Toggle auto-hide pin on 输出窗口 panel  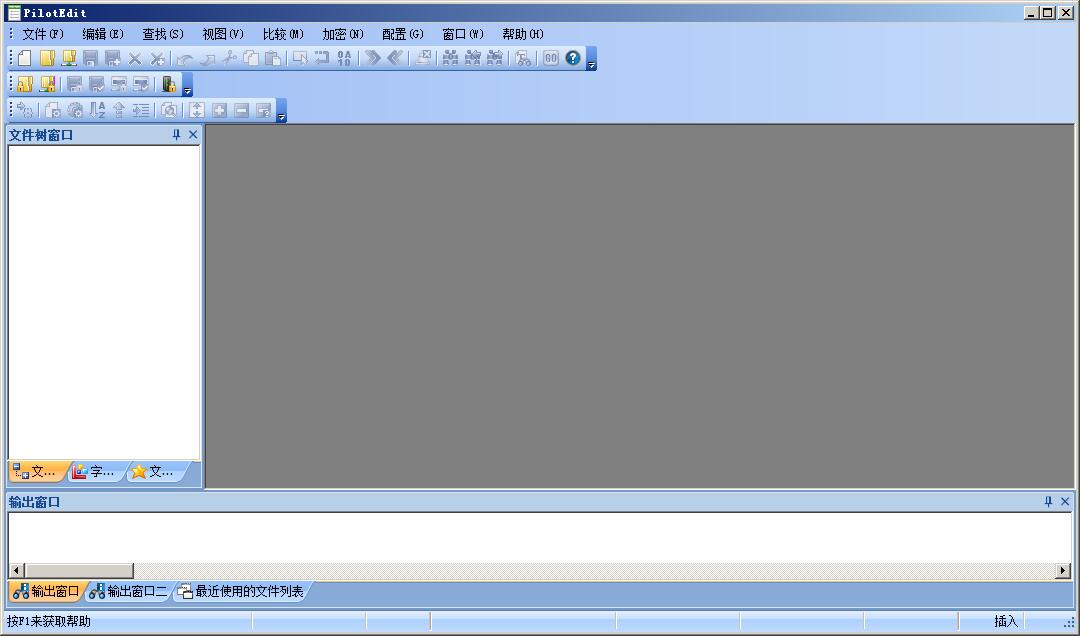point(1048,502)
